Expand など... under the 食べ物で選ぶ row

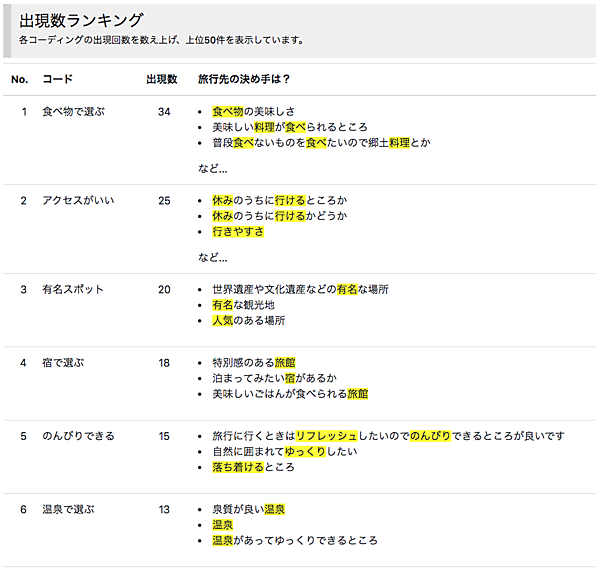[x=212, y=168]
